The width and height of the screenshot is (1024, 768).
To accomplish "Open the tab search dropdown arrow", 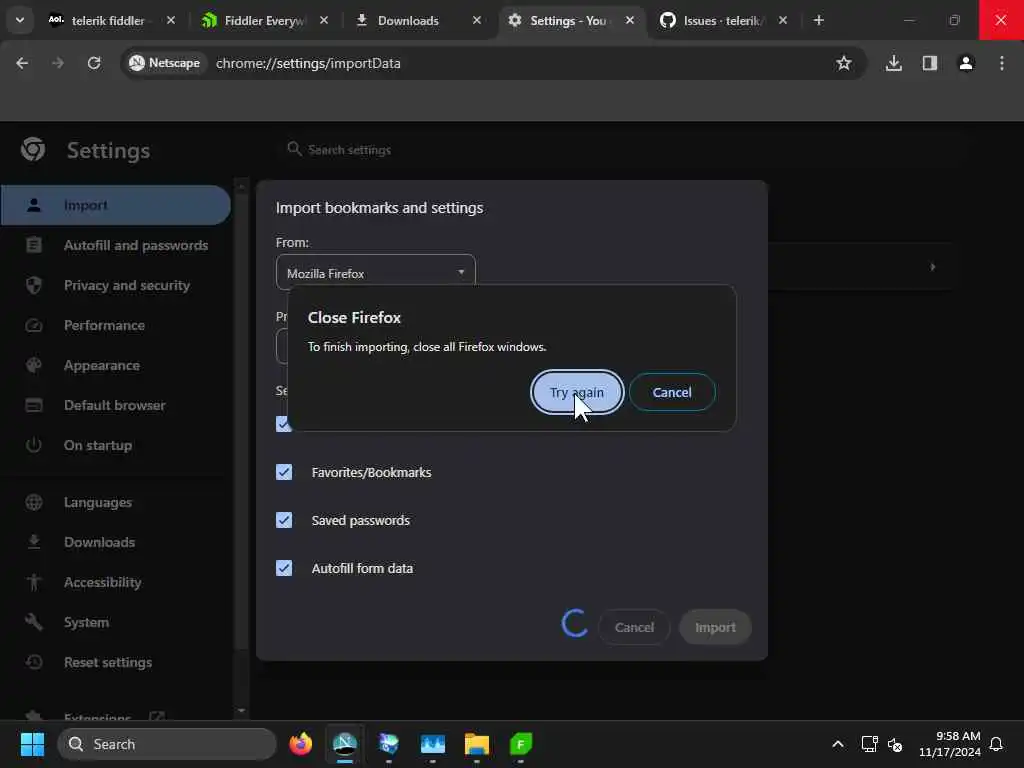I will 20,20.
